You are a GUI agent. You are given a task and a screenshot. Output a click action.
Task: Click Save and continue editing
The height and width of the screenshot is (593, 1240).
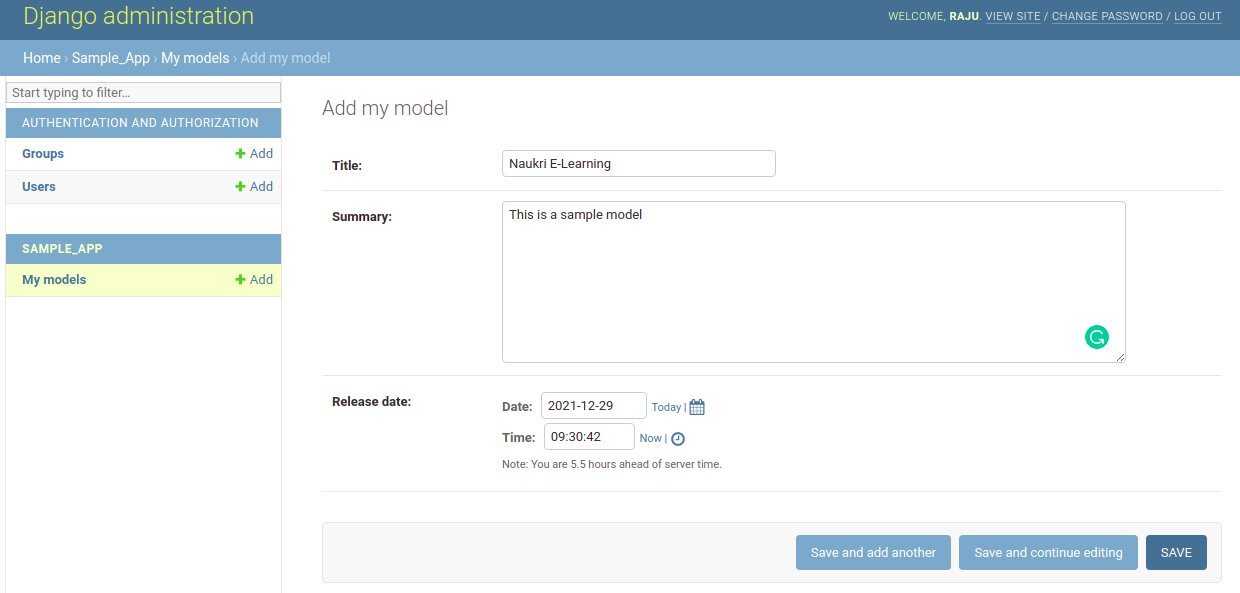[1048, 552]
